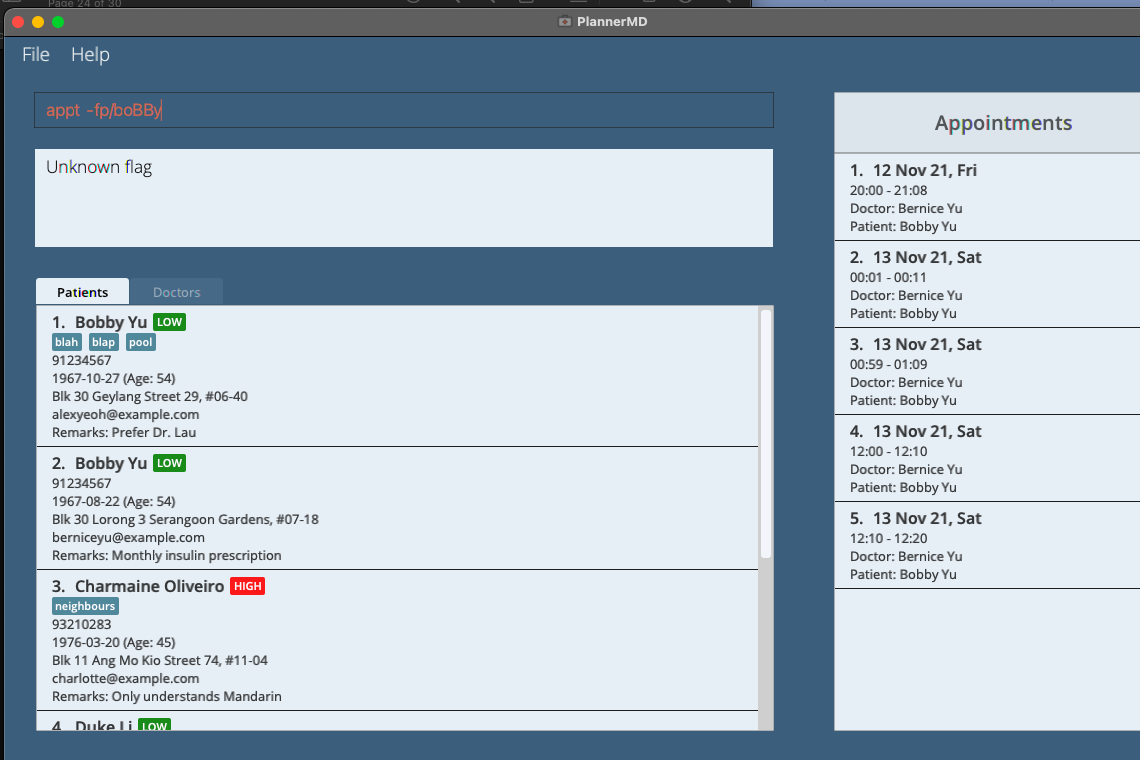This screenshot has width=1140, height=760.
Task: Click address Blk 30 Lorong 3 Serangoon Gardens
Action: point(185,519)
